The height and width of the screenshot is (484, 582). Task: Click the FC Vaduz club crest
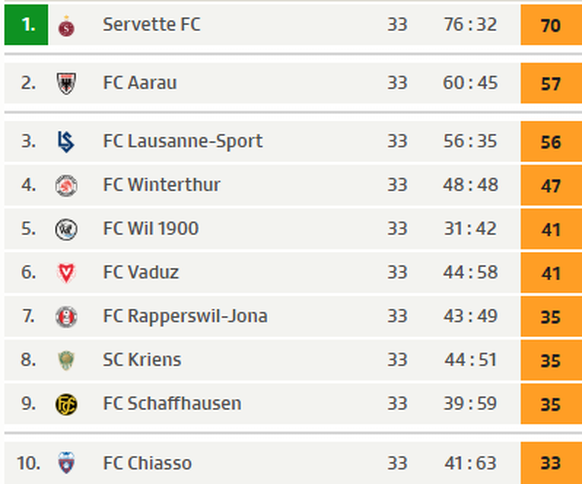coord(66,273)
